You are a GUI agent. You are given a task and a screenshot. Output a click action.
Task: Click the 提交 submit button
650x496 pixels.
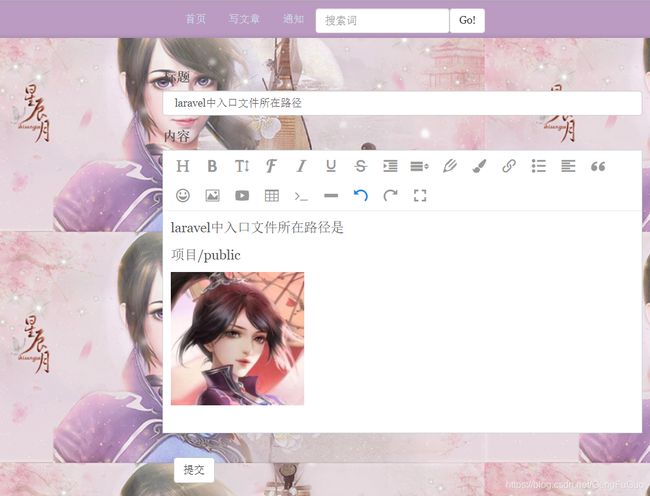(194, 470)
